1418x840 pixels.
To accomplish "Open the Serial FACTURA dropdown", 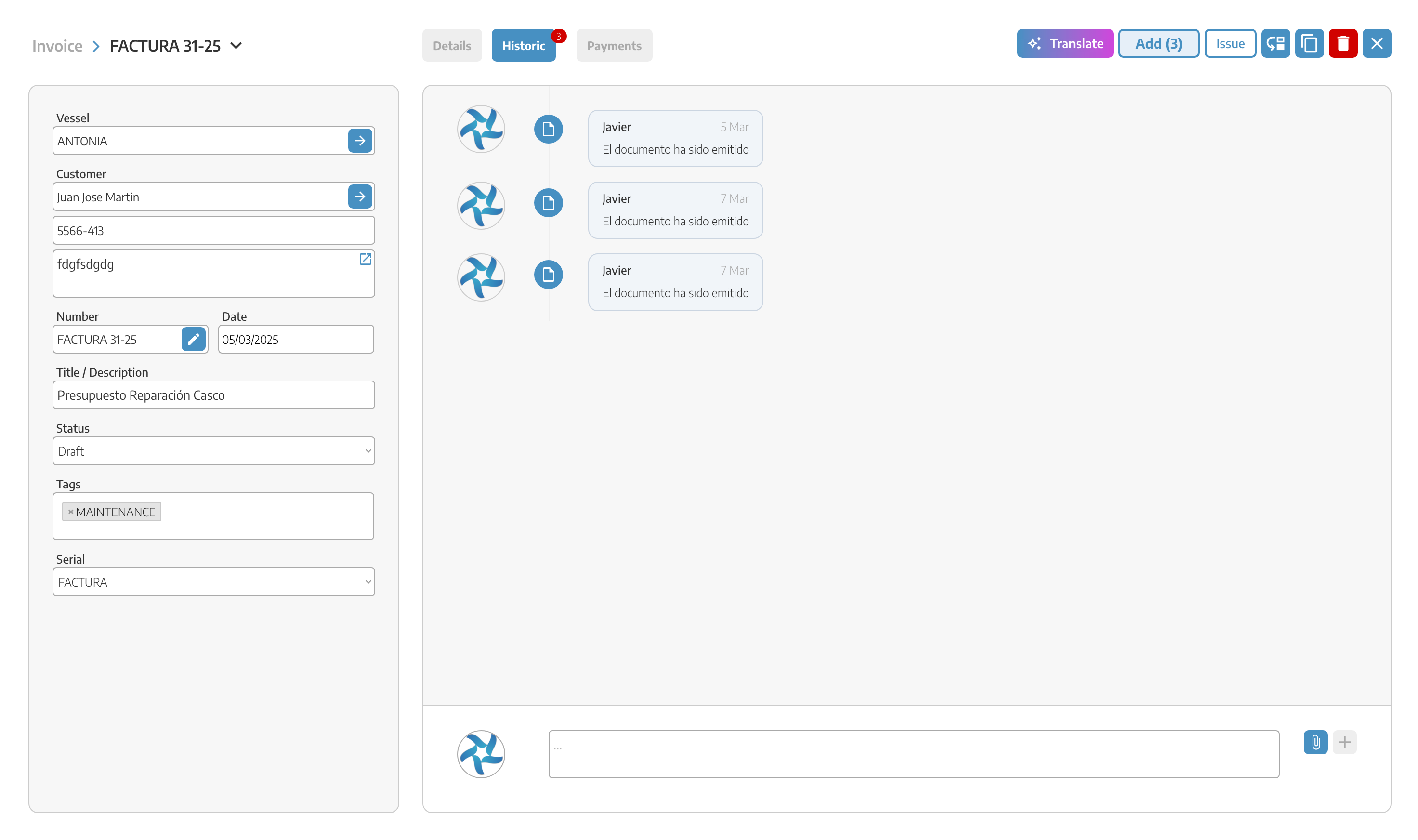I will [x=213, y=581].
